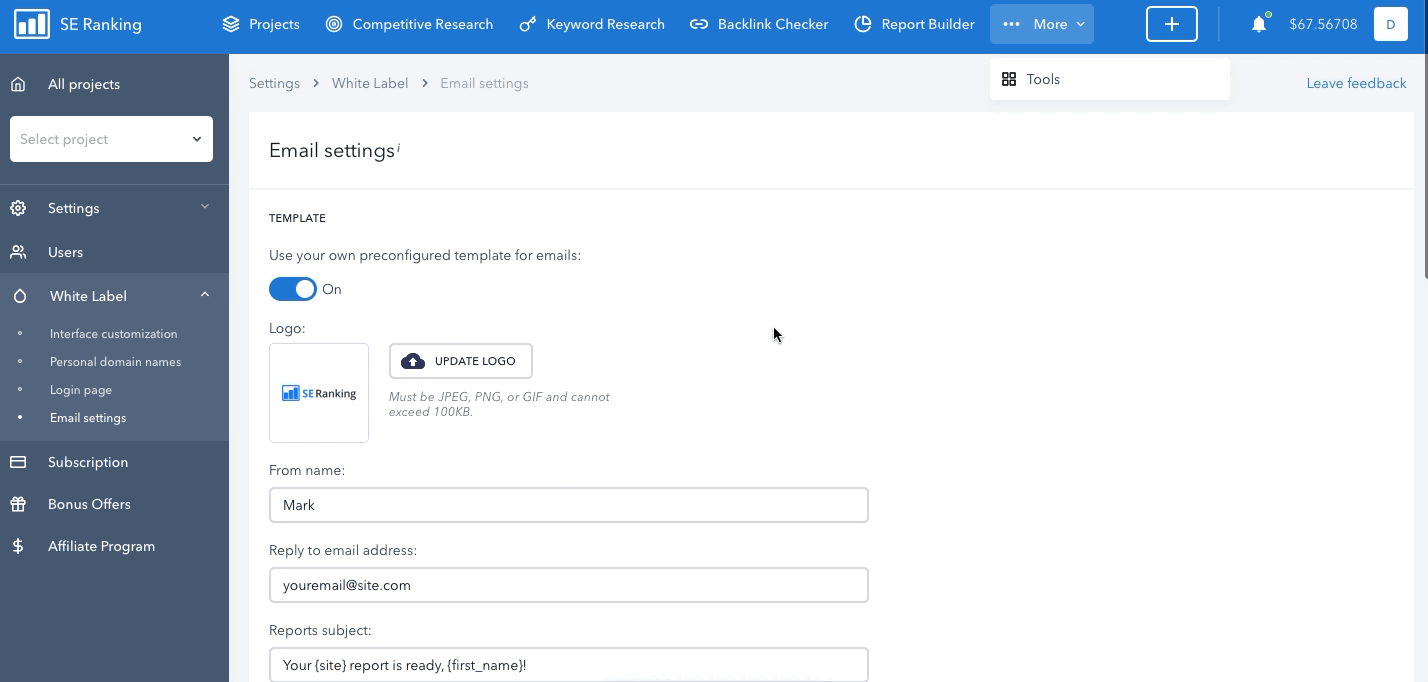The width and height of the screenshot is (1428, 682).
Task: Click the Tools grid icon
Action: point(1009,79)
